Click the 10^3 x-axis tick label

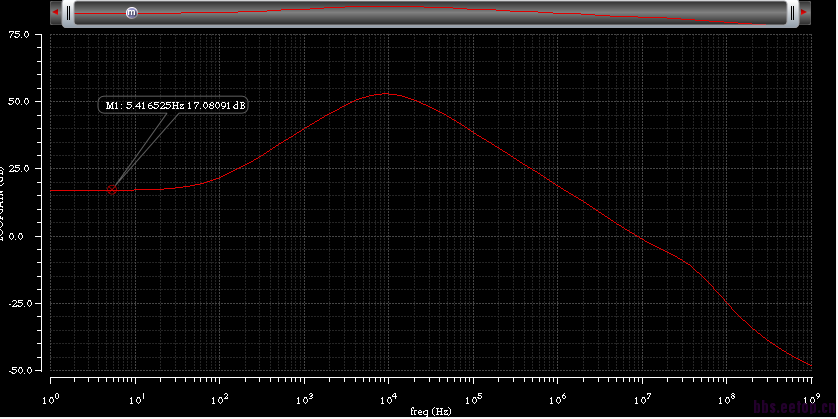[305, 398]
